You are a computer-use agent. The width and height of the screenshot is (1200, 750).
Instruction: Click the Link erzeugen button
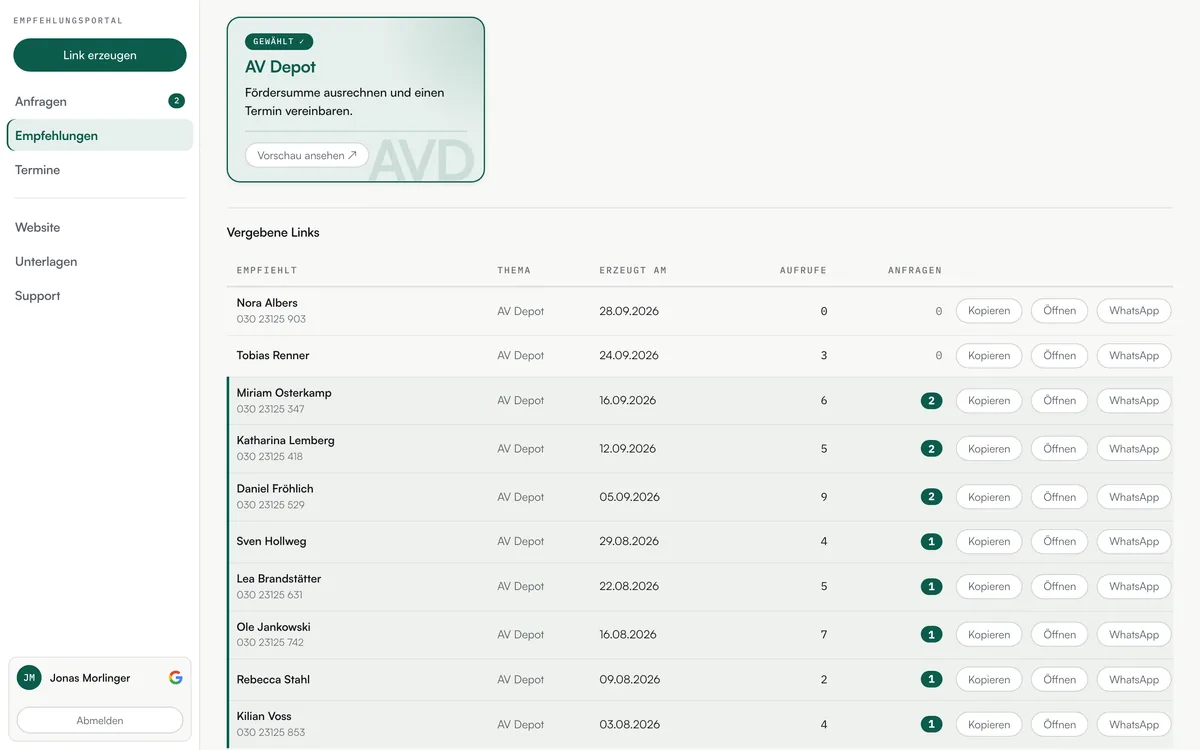(100, 55)
